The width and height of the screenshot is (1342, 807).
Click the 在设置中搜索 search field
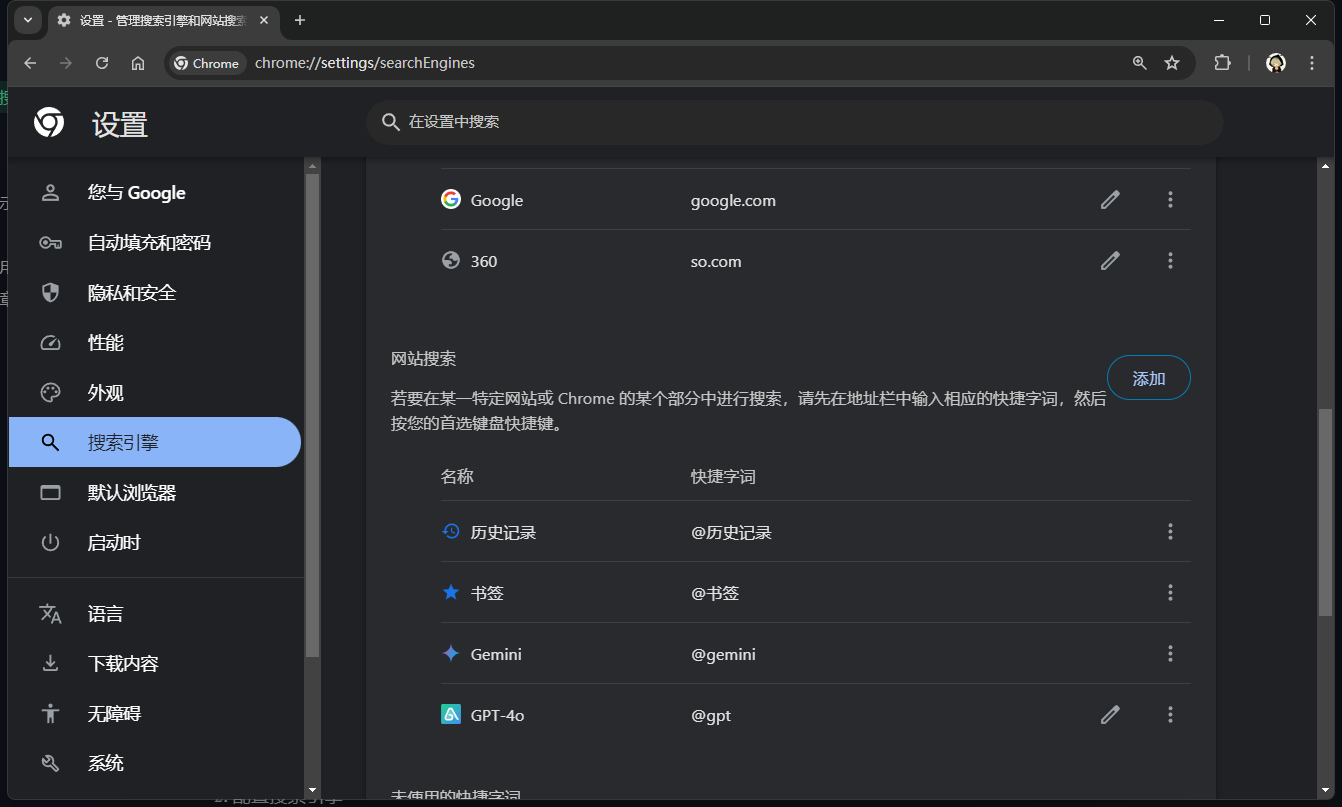tap(795, 122)
